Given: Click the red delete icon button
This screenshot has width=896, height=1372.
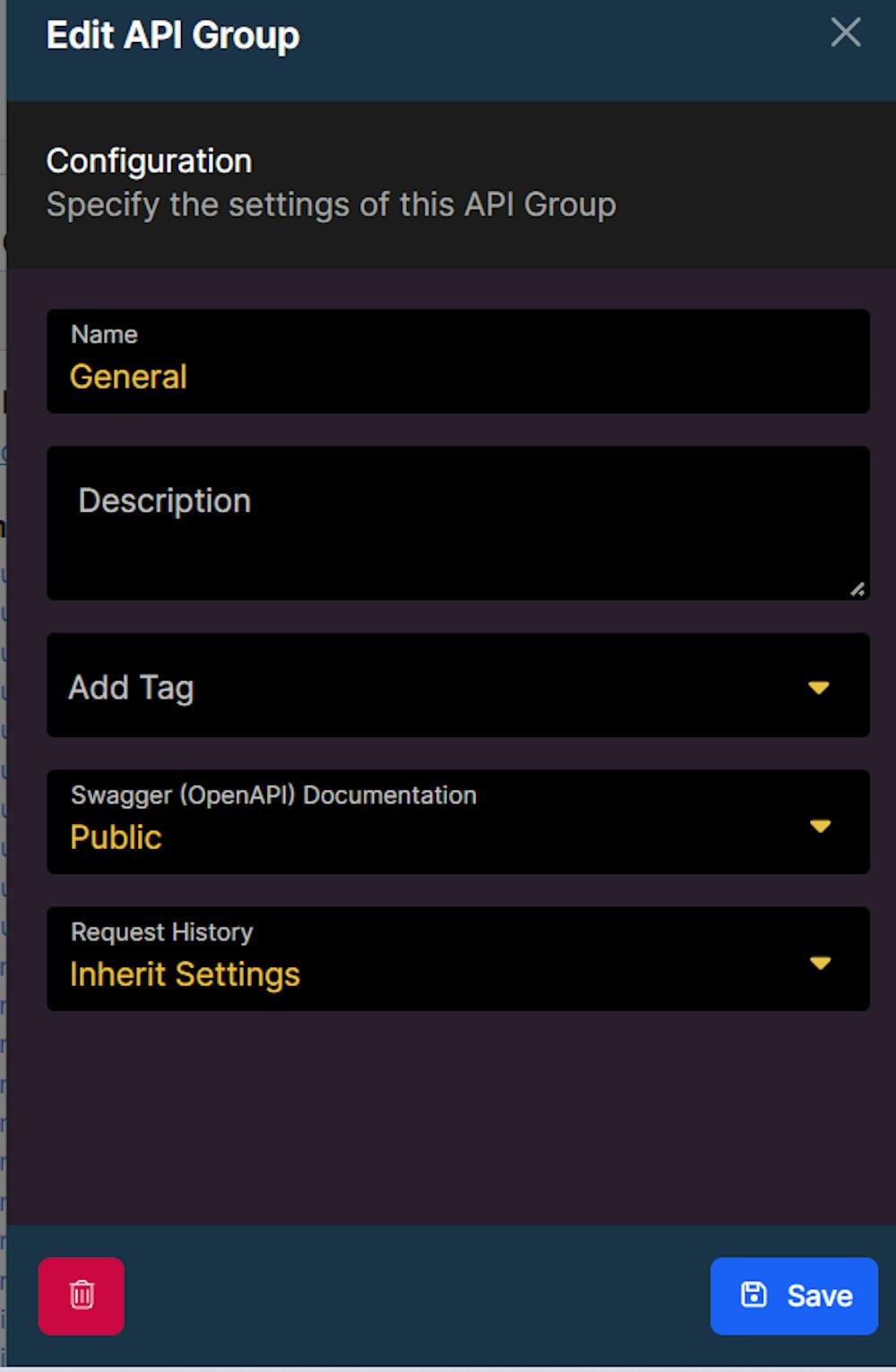Looking at the screenshot, I should tap(81, 1296).
